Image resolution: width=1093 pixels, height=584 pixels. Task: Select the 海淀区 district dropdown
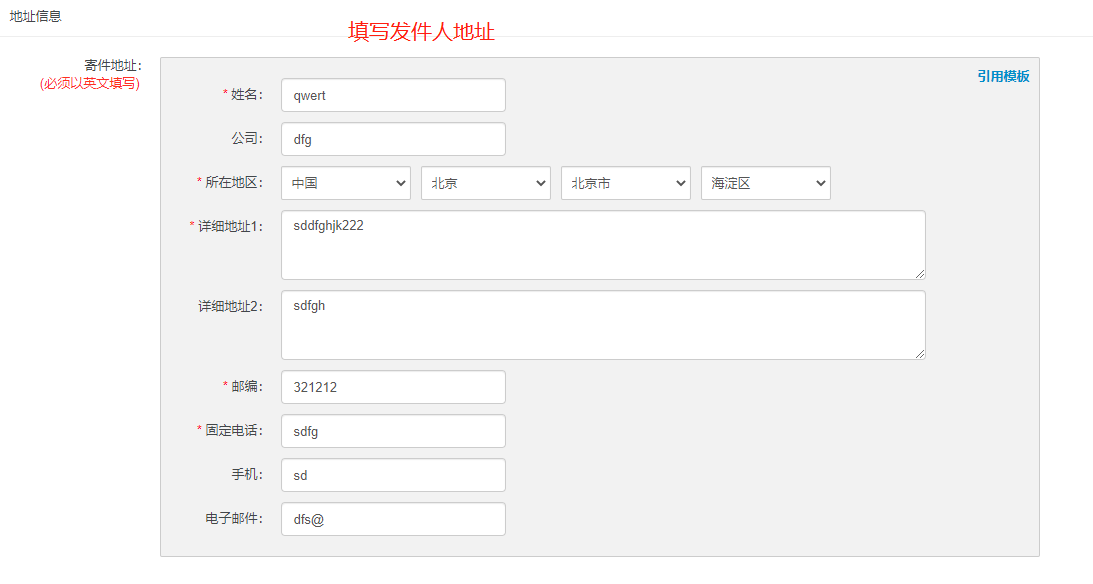765,183
